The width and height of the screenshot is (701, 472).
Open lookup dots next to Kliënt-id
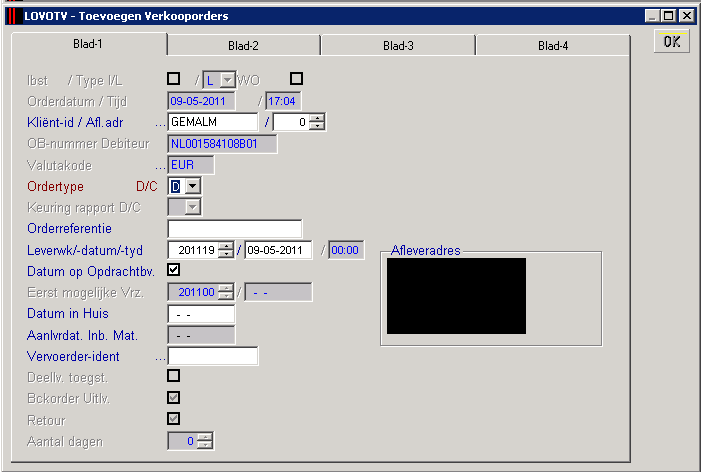click(160, 124)
